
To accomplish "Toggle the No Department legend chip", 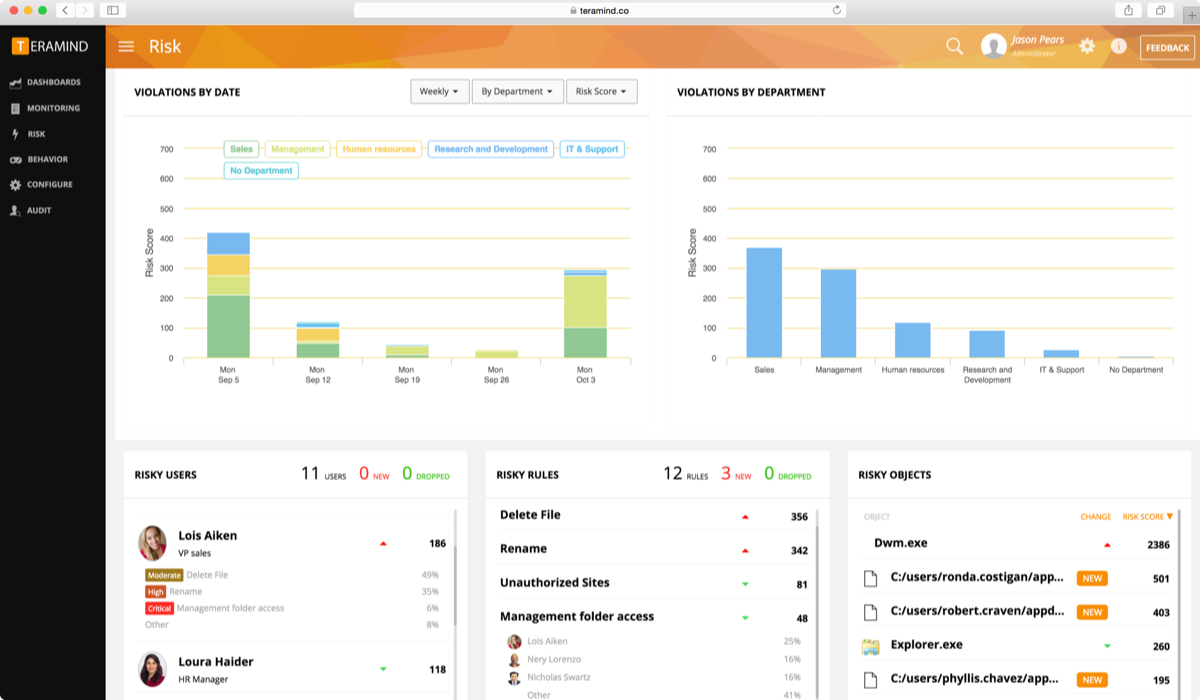I will click(260, 170).
